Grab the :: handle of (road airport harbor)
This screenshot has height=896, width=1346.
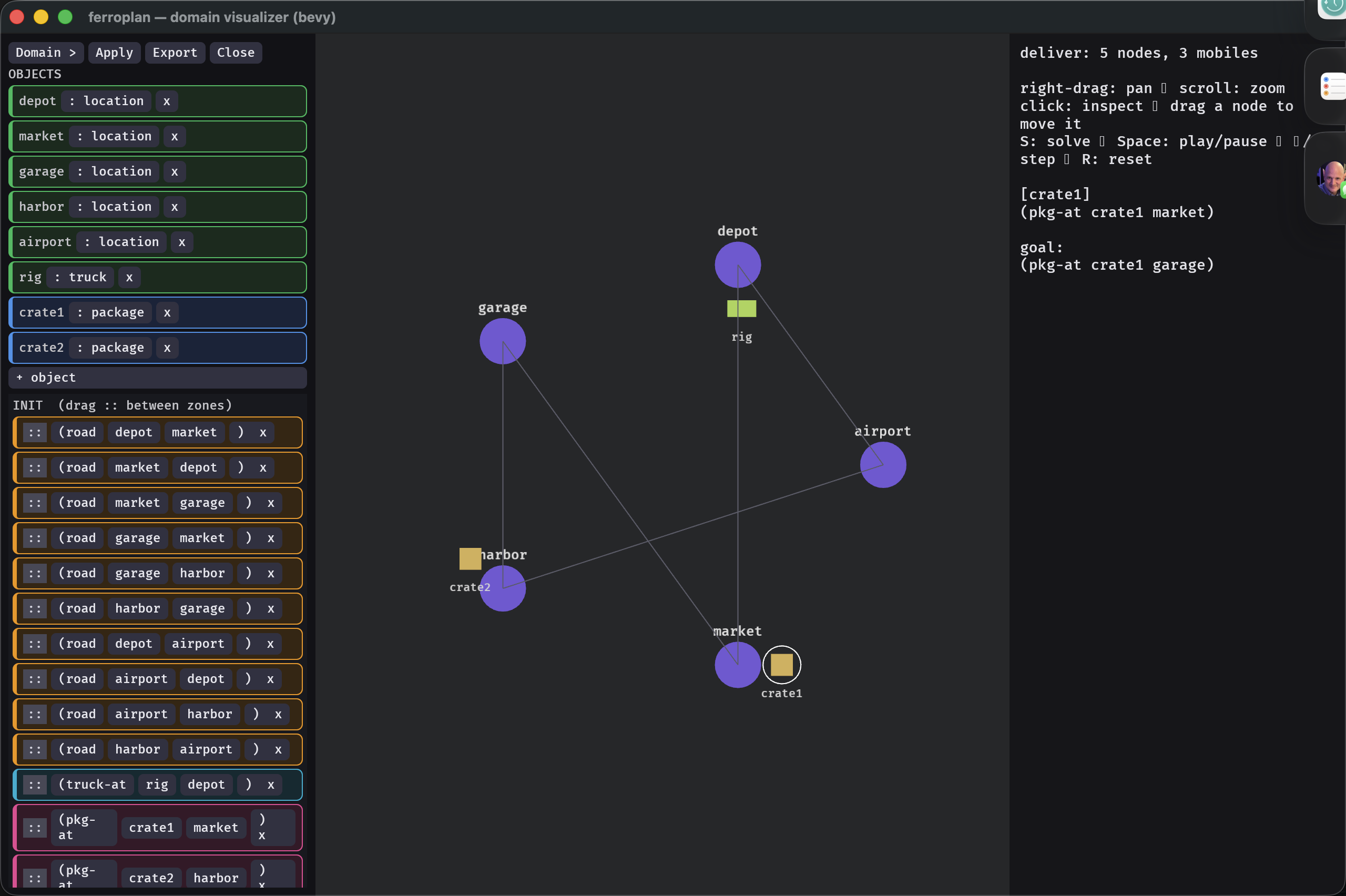[35, 714]
